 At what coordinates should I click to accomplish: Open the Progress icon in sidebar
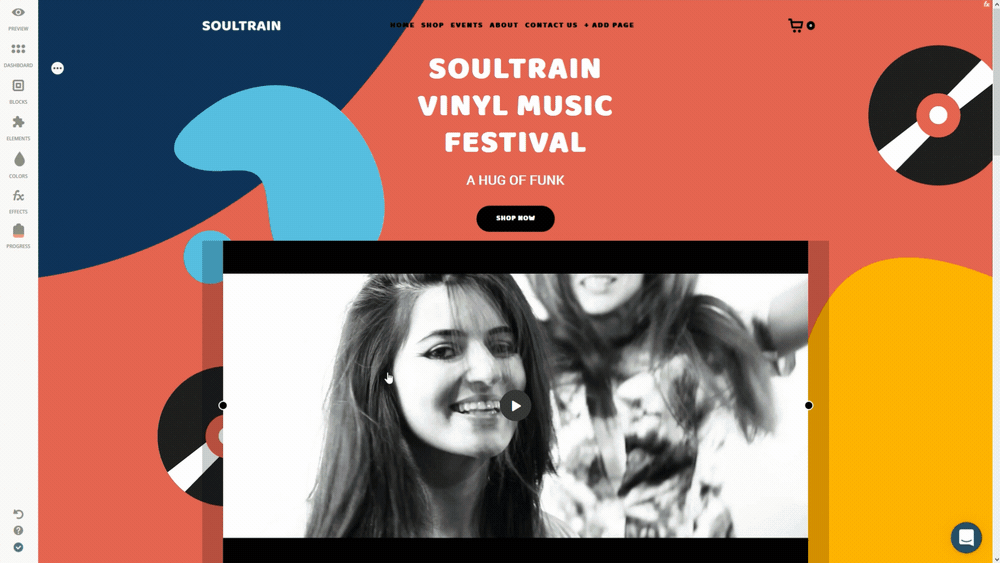coord(18,230)
